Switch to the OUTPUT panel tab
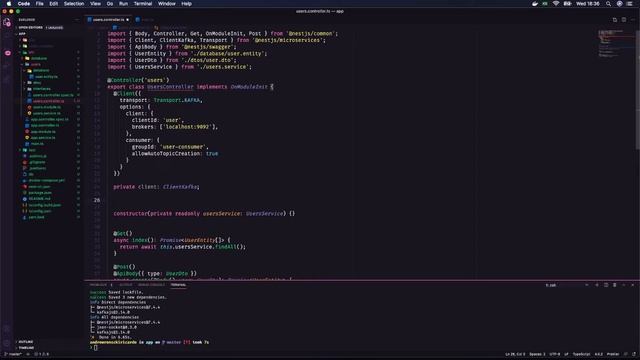Screen dimensions: 640x360 [126, 285]
